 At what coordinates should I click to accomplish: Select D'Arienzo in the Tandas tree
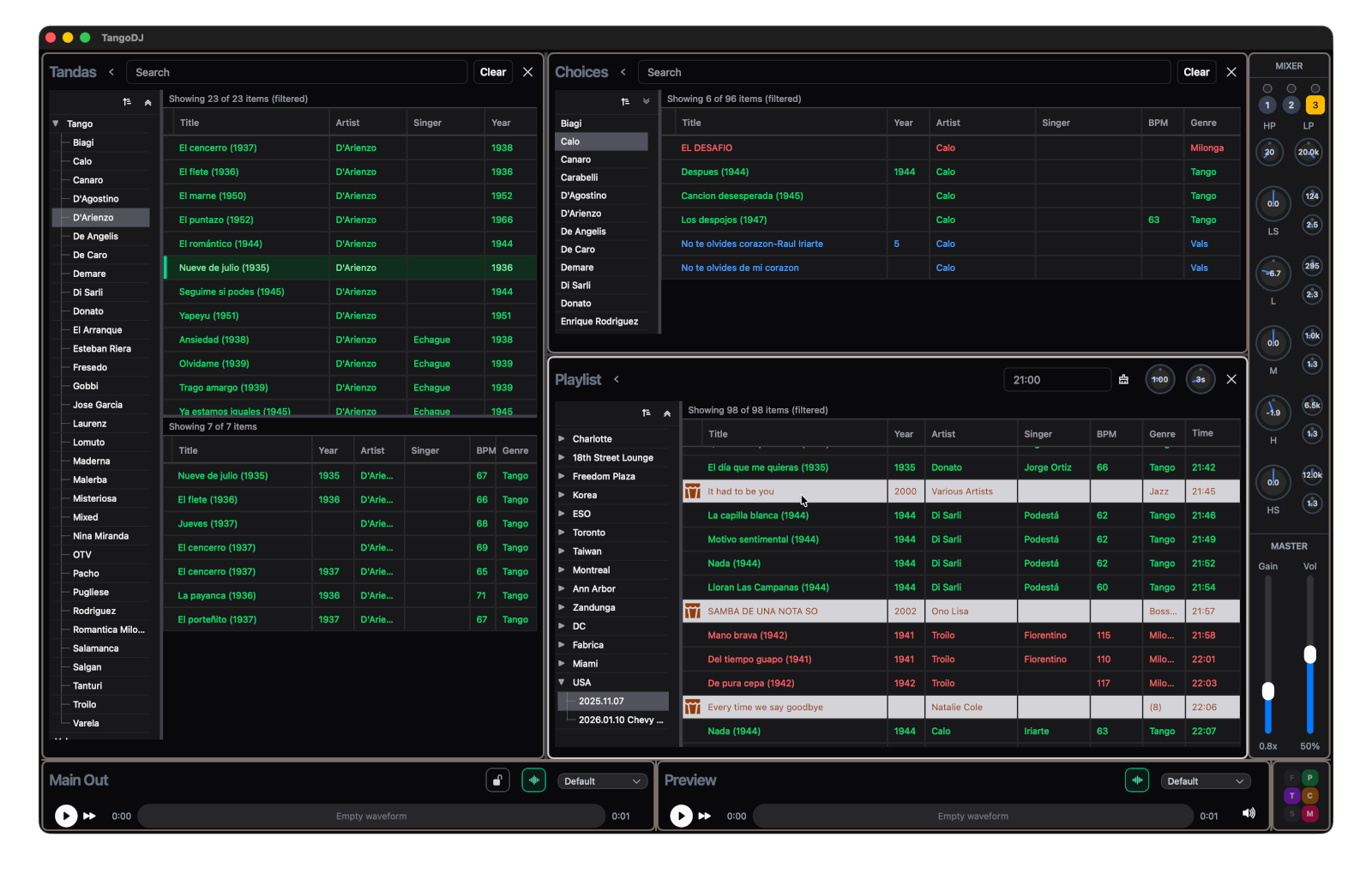pyautogui.click(x=100, y=218)
